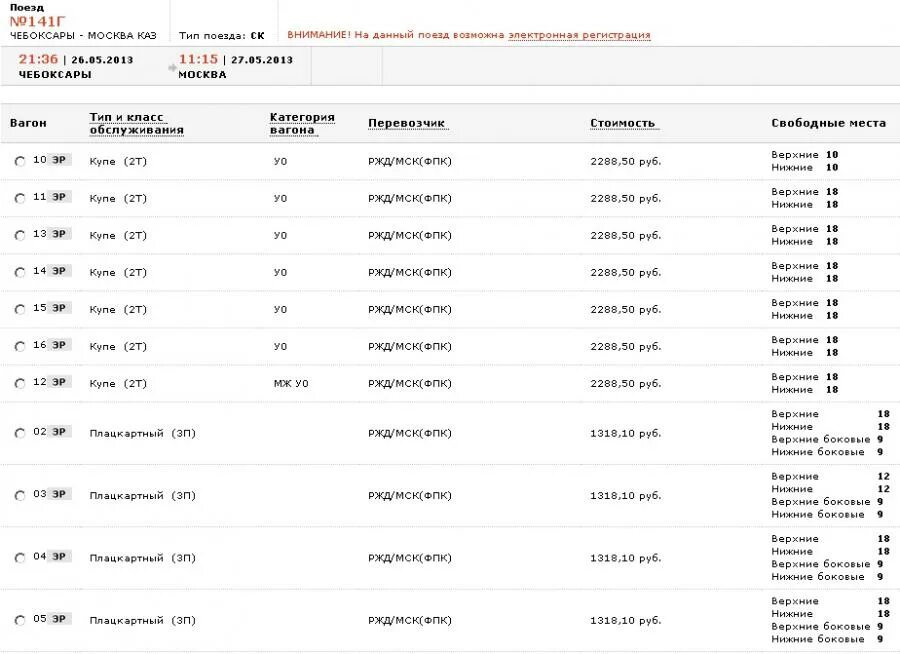The width and height of the screenshot is (900, 654).
Task: Select radio button for wagon 13
Action: [x=20, y=235]
